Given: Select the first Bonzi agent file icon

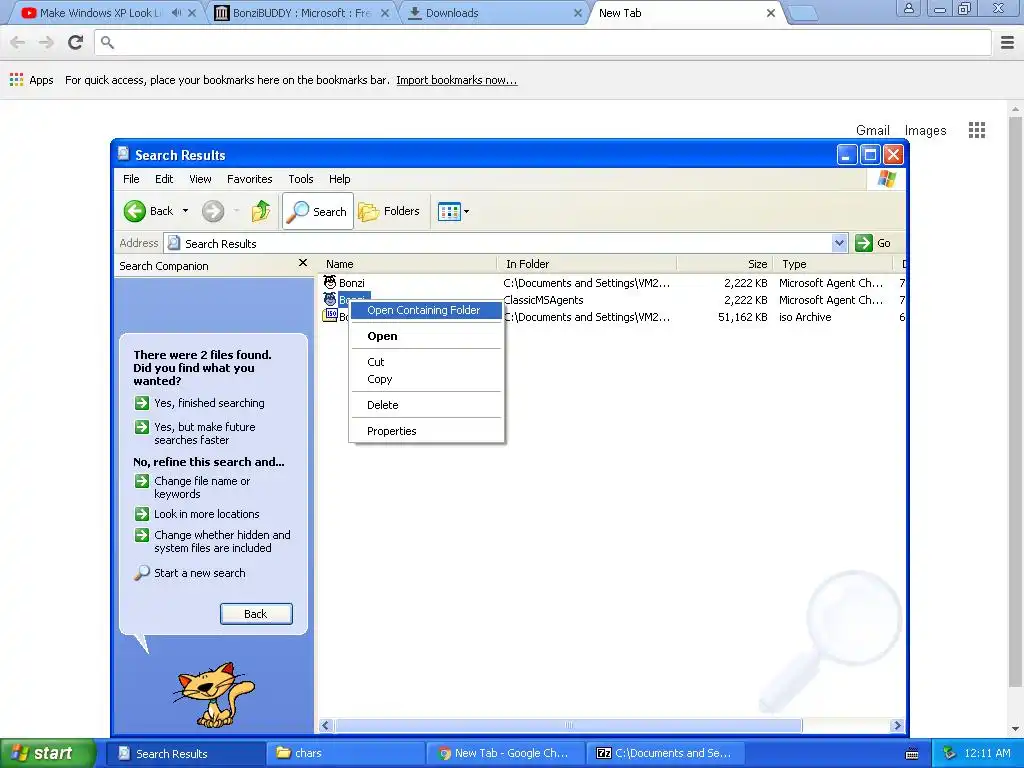Looking at the screenshot, I should (x=330, y=282).
